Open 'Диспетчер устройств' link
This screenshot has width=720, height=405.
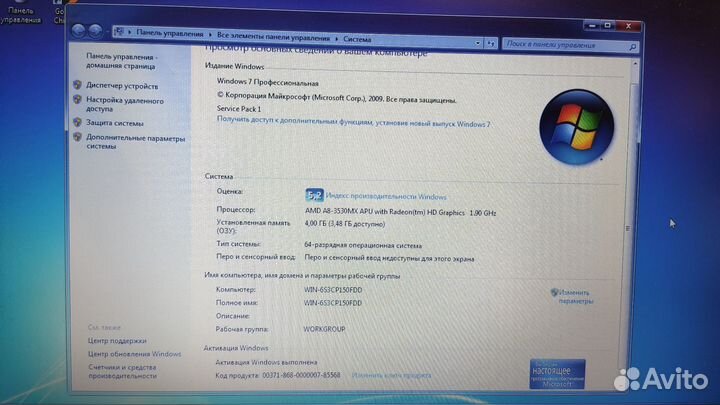click(x=122, y=86)
